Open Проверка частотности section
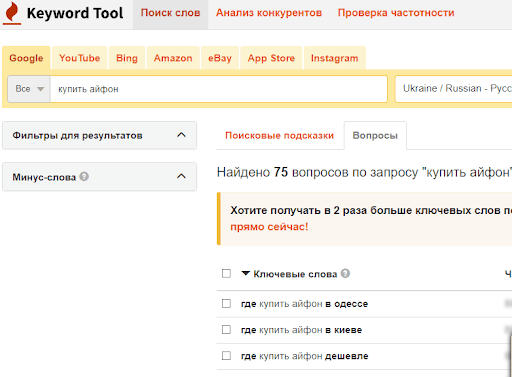Viewport: 512px width, 377px height. 396,13
